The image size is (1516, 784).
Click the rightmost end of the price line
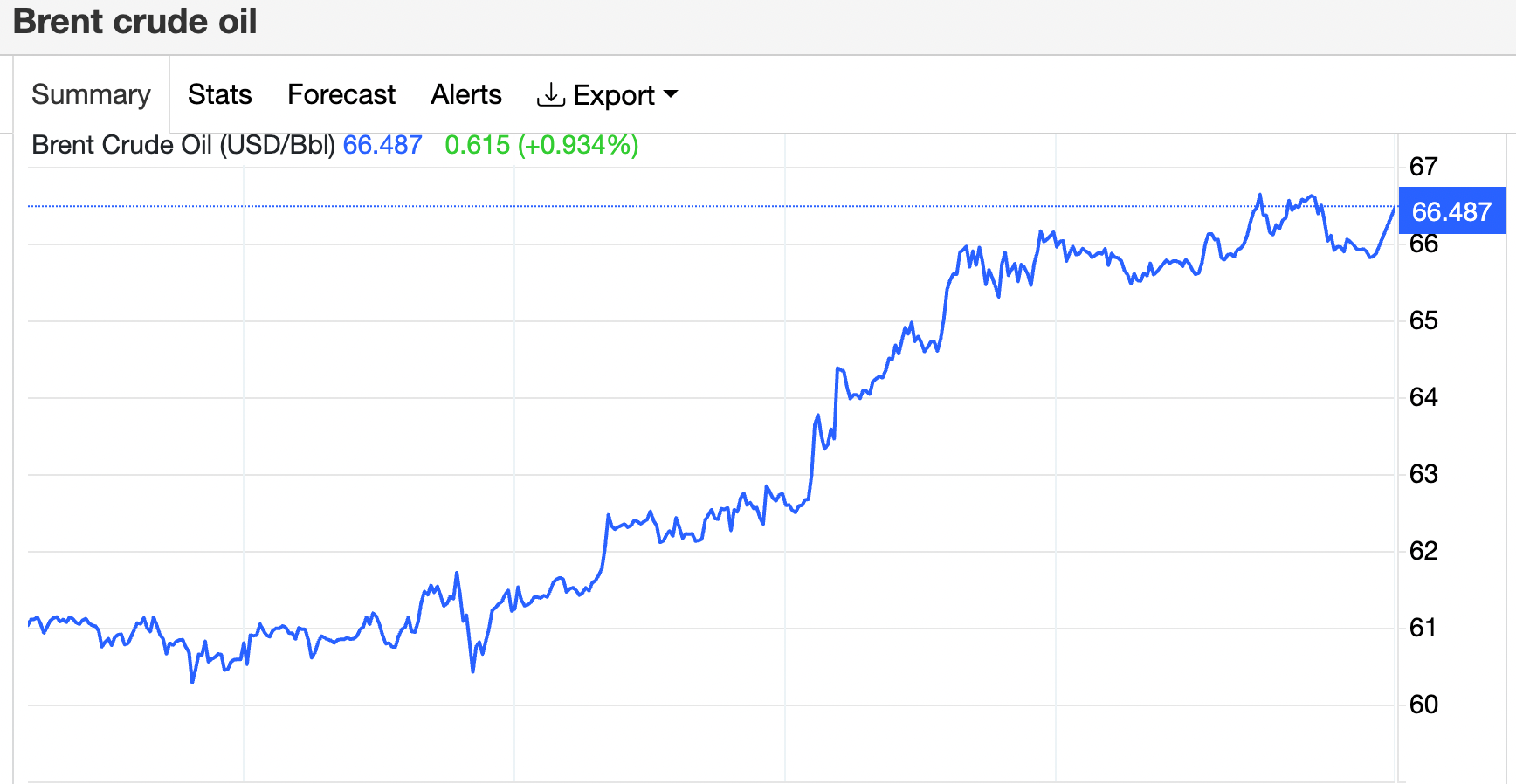point(1394,208)
